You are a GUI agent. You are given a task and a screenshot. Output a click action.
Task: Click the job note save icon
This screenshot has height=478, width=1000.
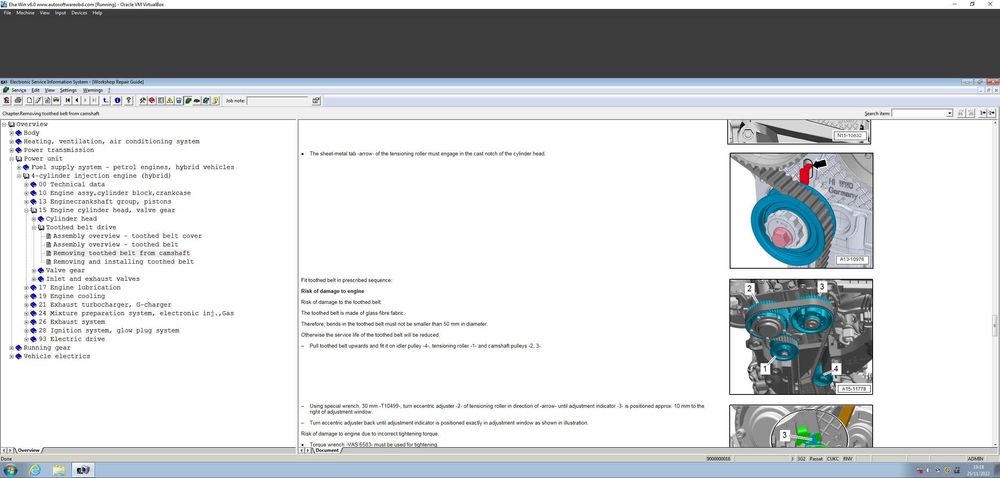(316, 100)
